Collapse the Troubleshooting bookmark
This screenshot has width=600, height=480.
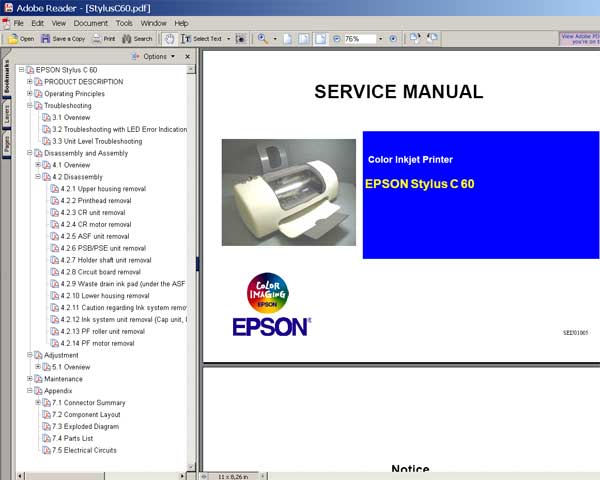29,105
